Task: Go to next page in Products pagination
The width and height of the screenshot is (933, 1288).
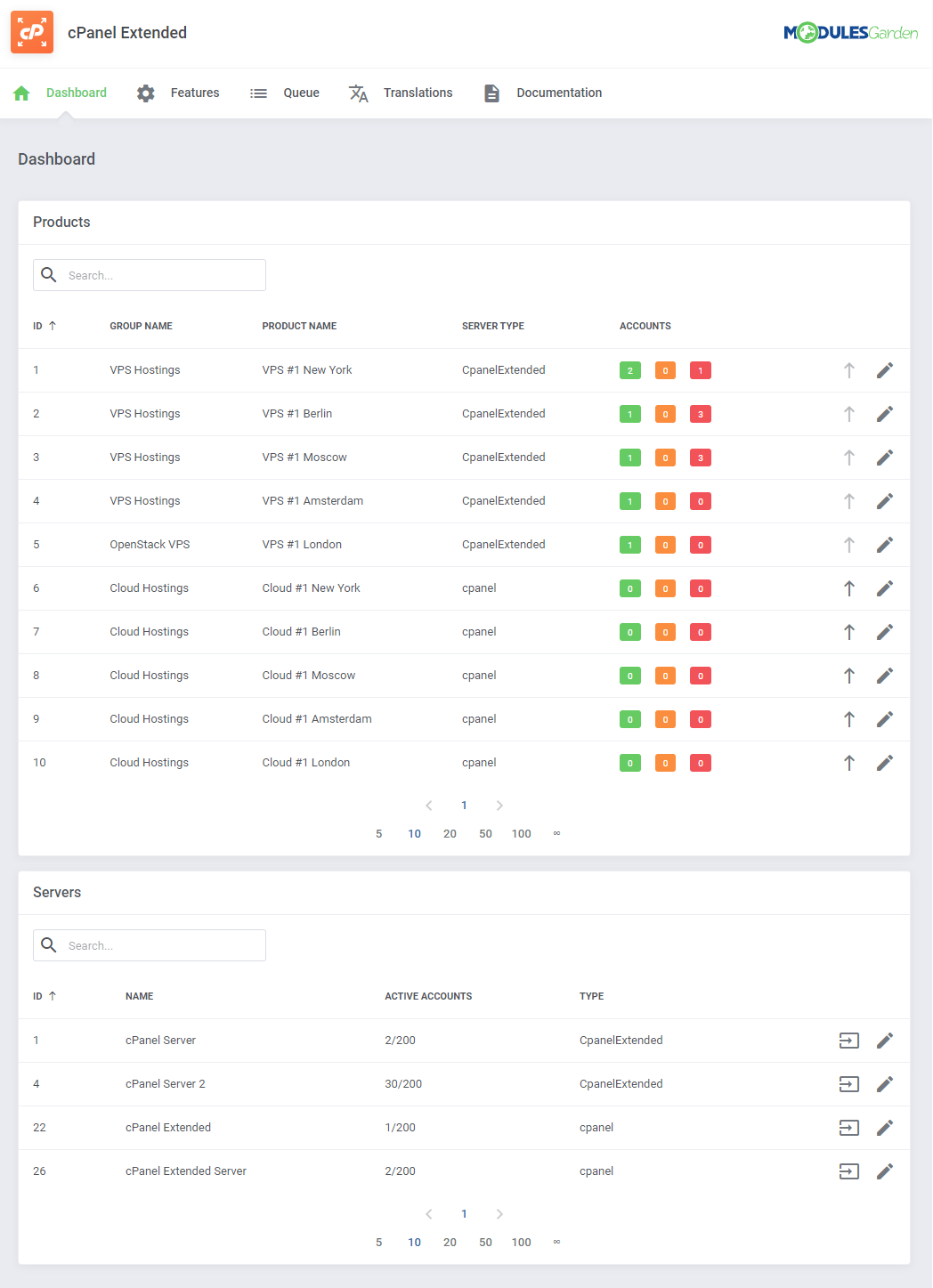Action: point(499,806)
